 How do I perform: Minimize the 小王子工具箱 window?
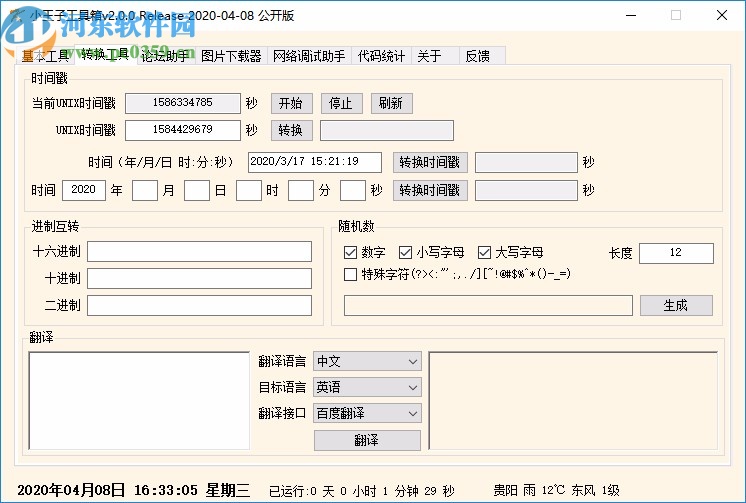[631, 15]
